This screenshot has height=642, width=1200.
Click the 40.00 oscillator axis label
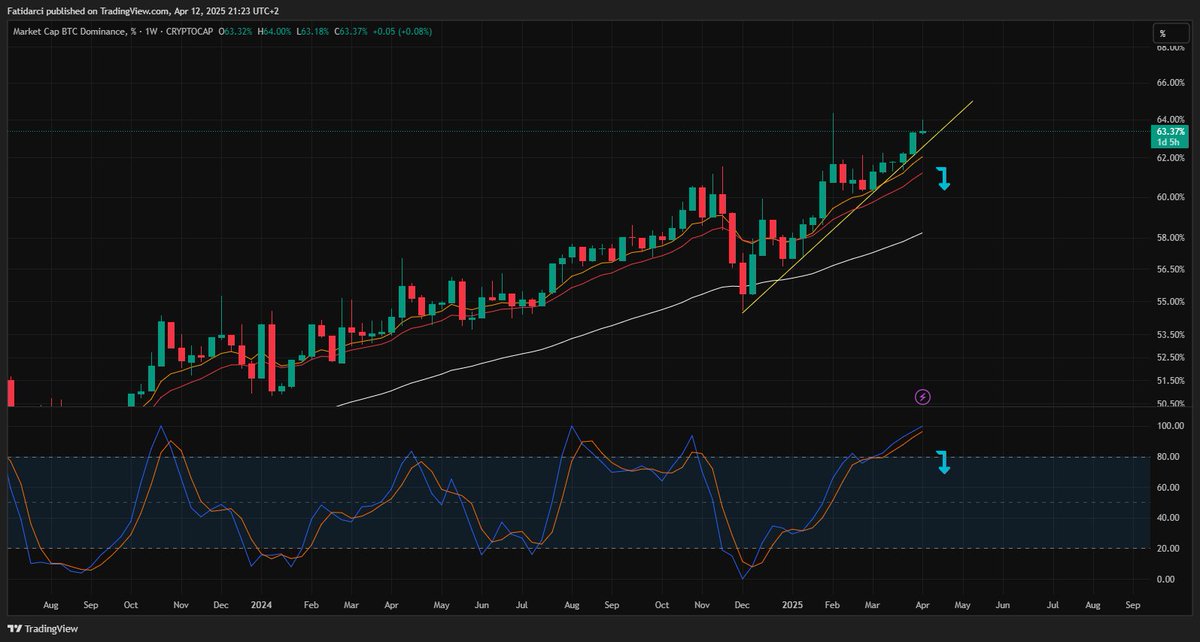coord(1170,518)
